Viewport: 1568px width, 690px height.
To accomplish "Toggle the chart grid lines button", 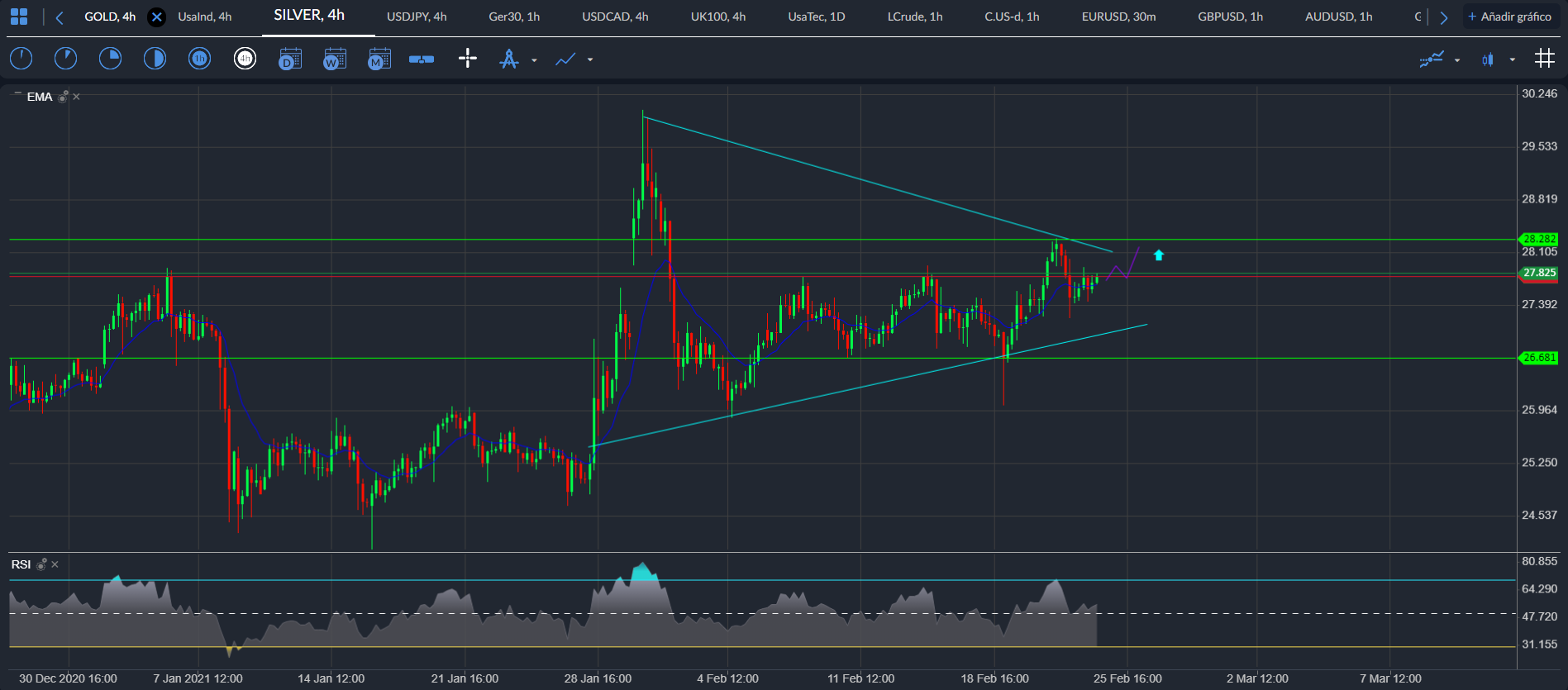I will [1544, 59].
